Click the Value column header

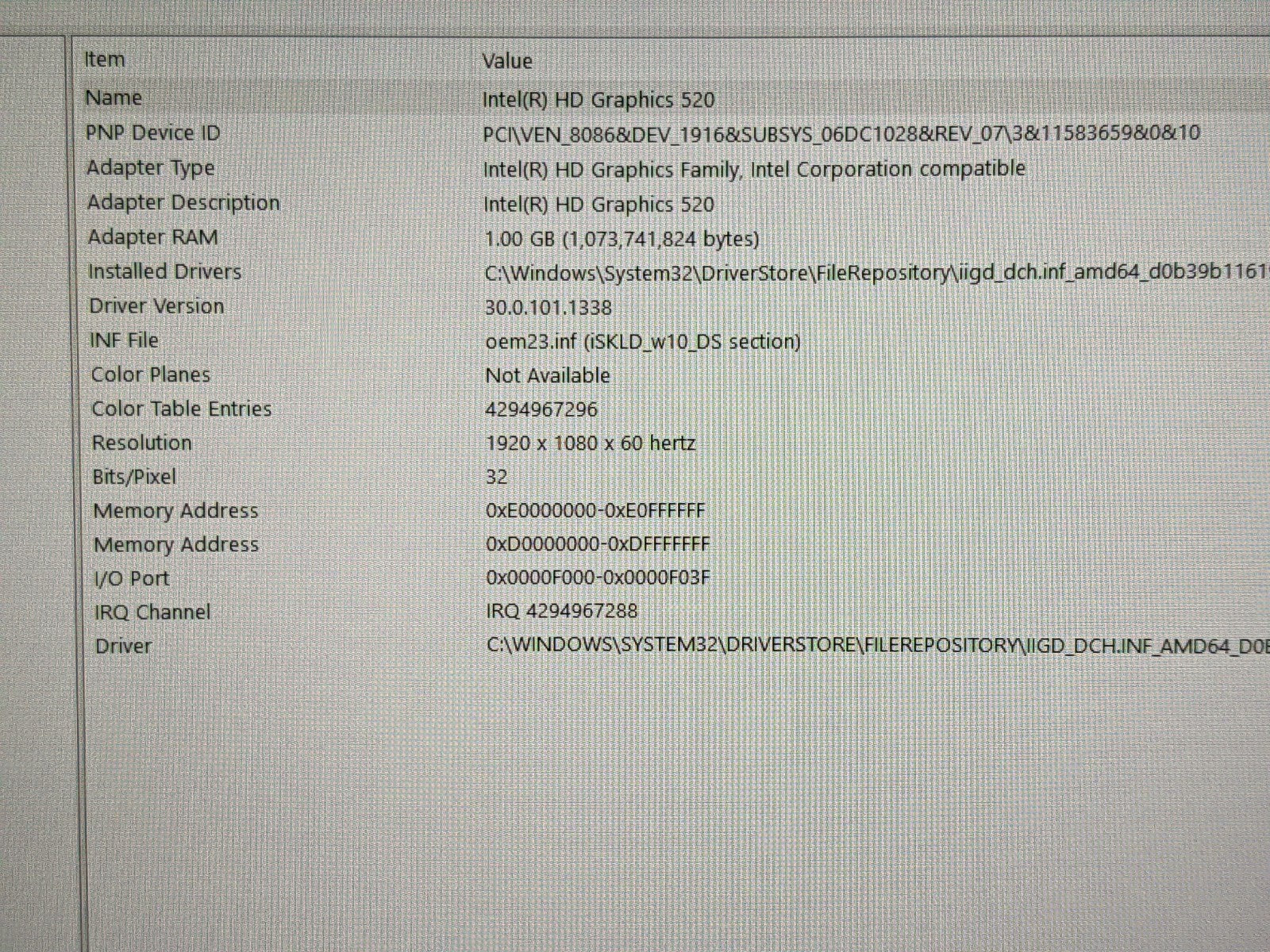pos(507,61)
